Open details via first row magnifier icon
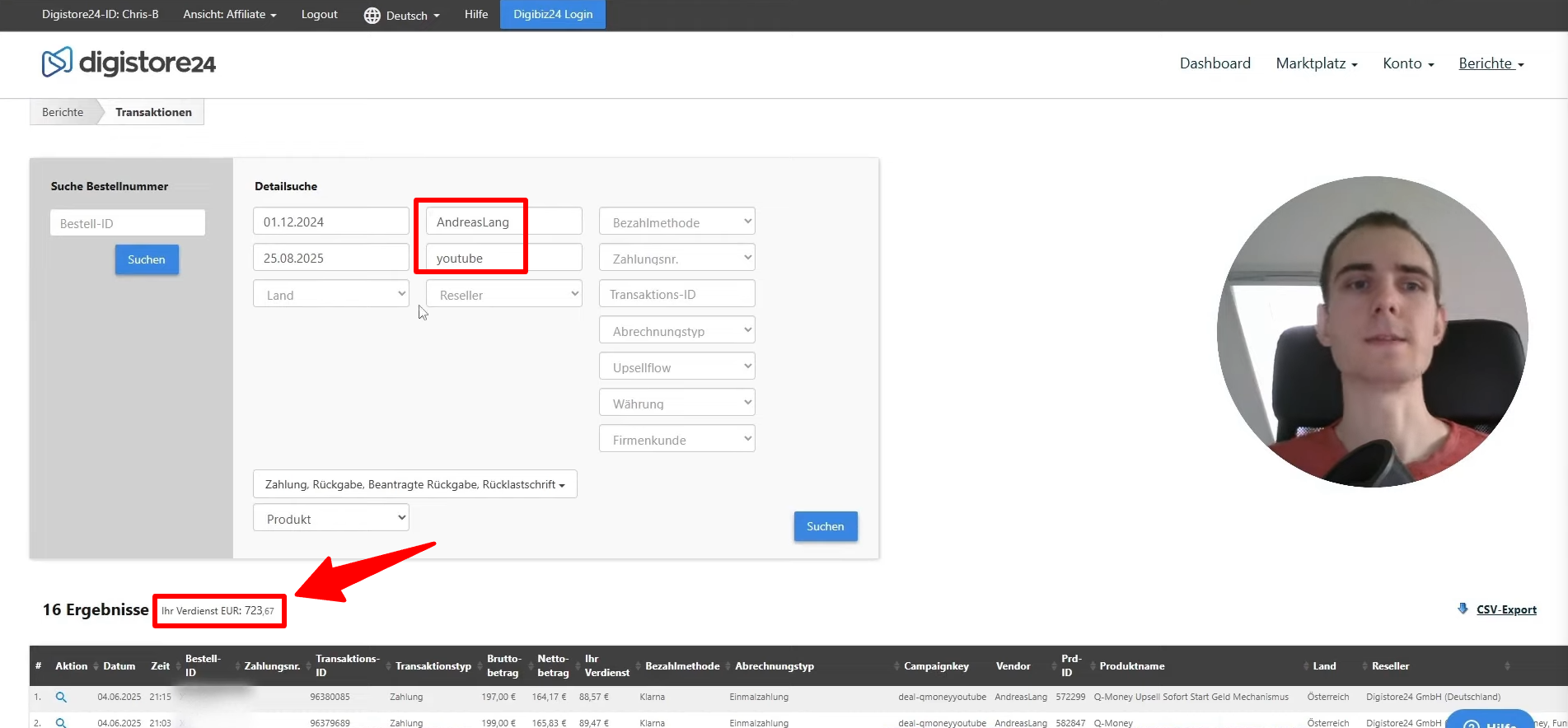This screenshot has height=728, width=1568. tap(61, 697)
